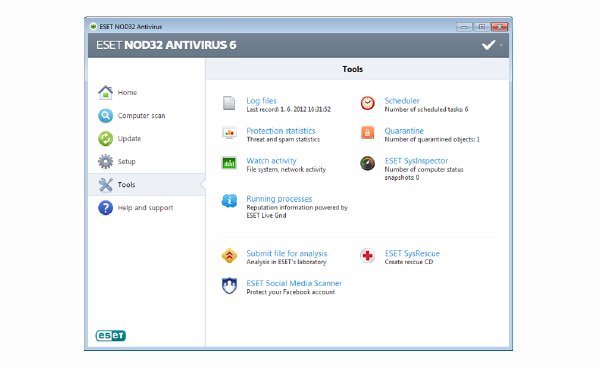Click the Help and support question icon
The image size is (600, 369).
[x=105, y=208]
